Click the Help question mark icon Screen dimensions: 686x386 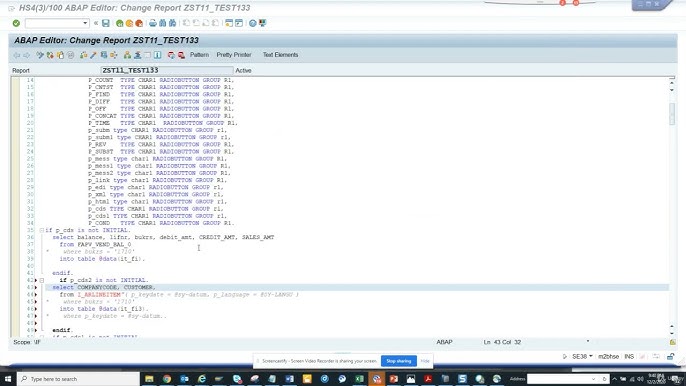252,23
